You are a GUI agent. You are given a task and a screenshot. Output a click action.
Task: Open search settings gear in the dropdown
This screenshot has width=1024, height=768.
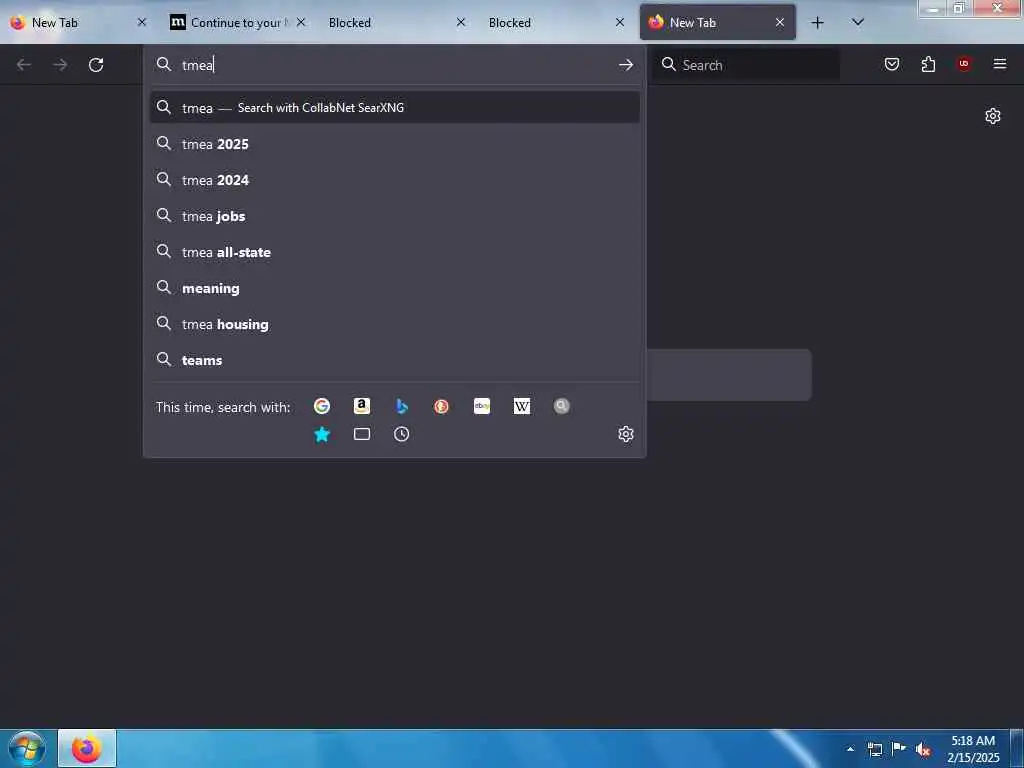(626, 434)
